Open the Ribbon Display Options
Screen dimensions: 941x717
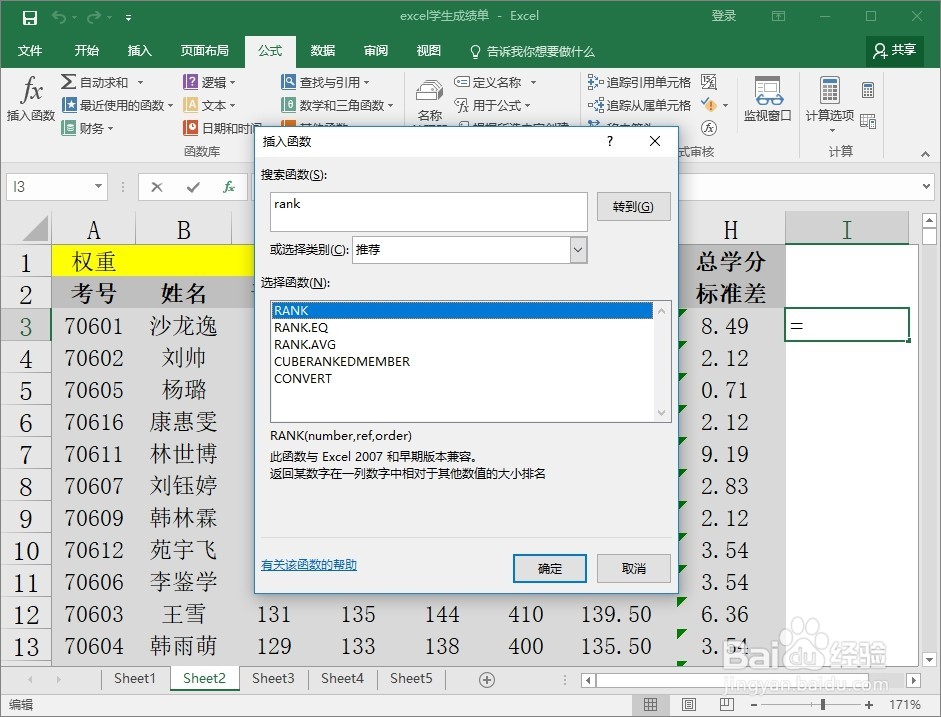pos(778,16)
